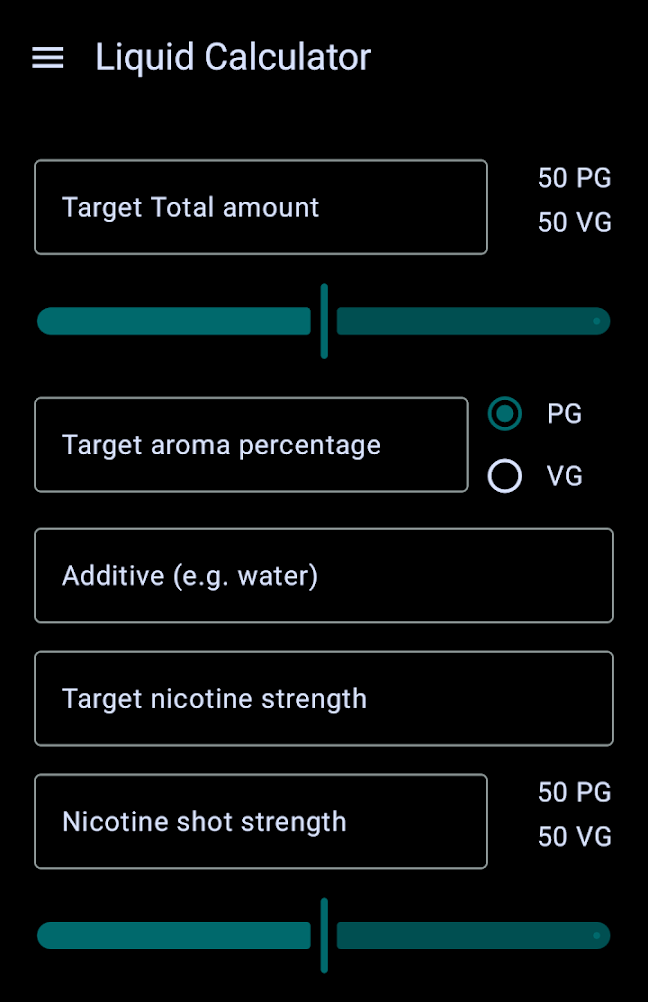Click into the Additive (e.g. water) field
The height and width of the screenshot is (1002, 648).
[323, 576]
